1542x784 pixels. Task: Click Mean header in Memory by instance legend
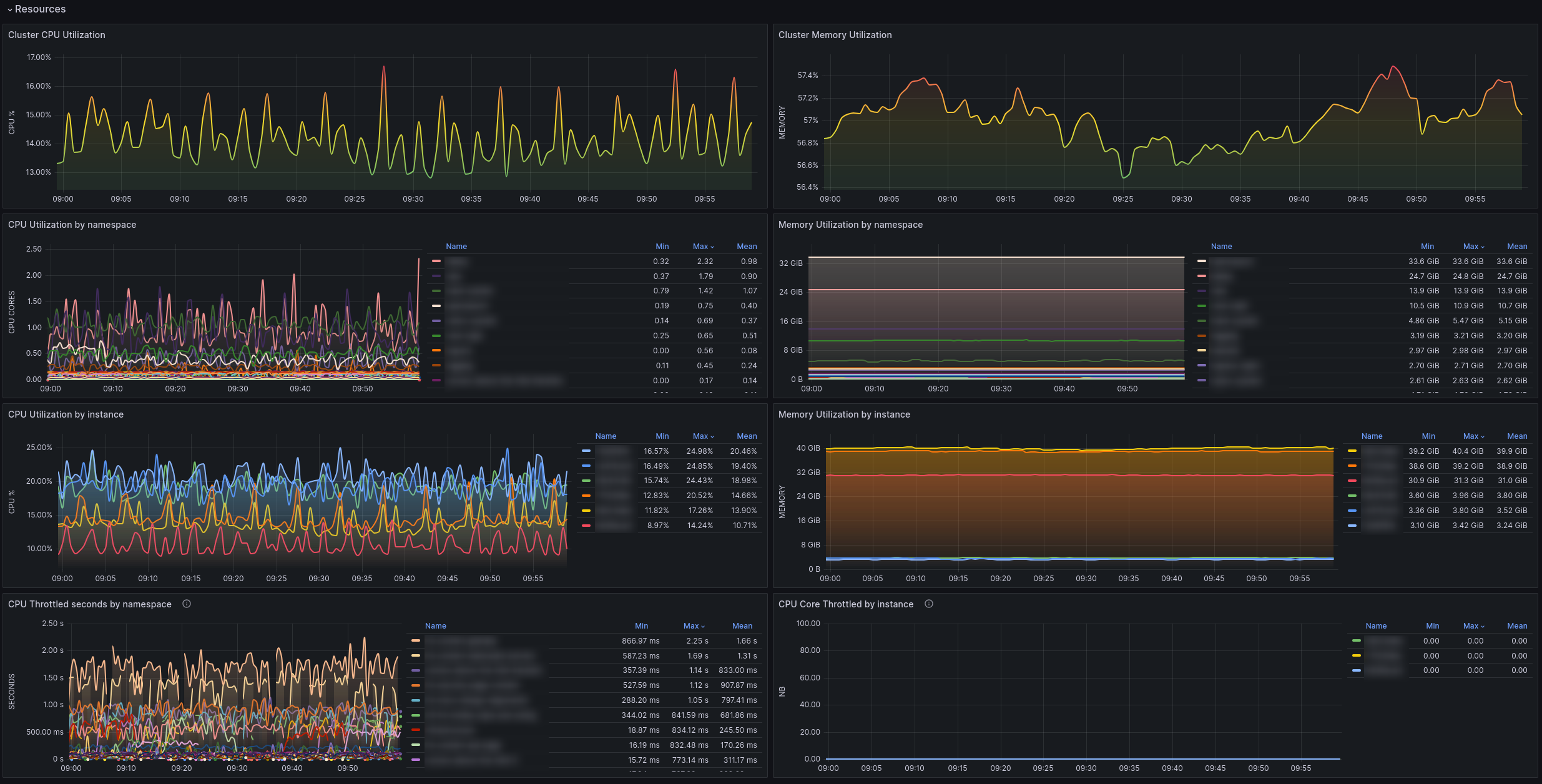(x=1516, y=436)
